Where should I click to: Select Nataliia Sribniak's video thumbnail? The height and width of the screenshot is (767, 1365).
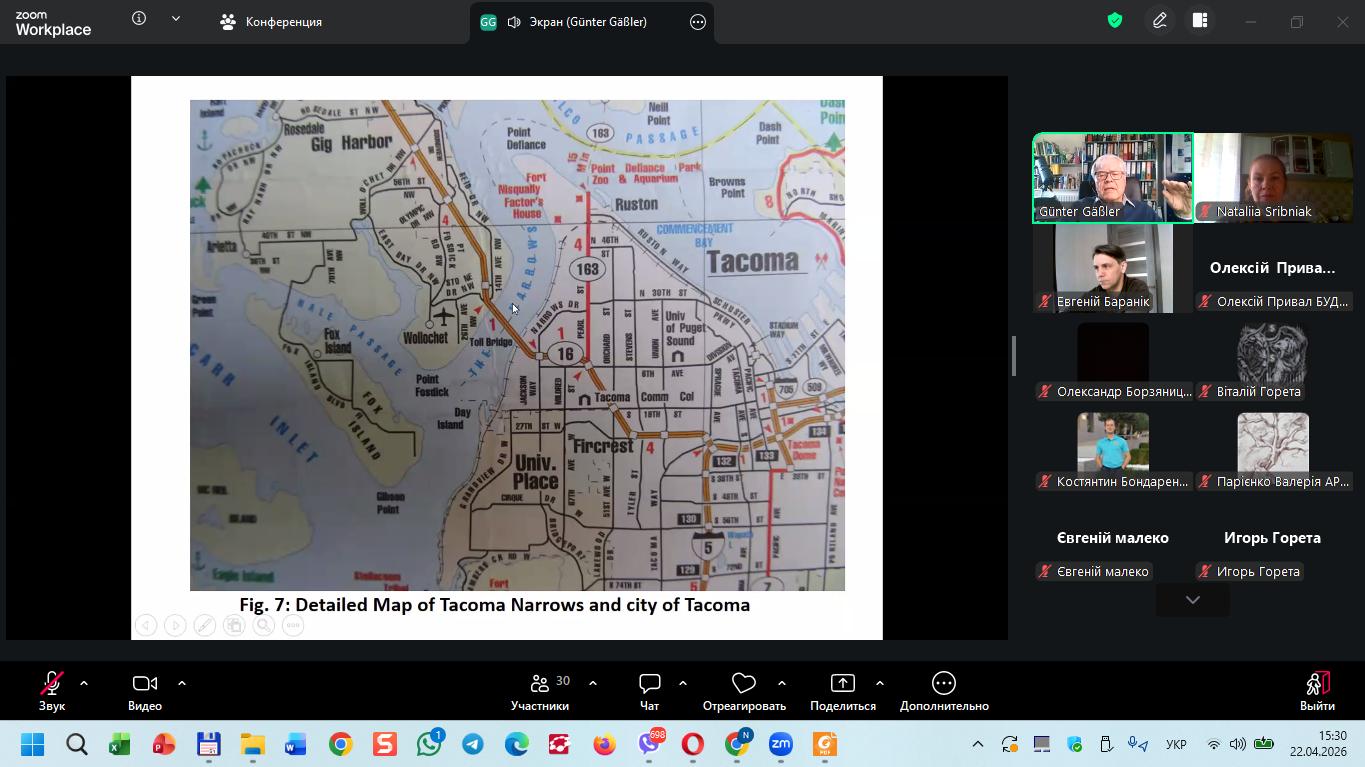(1273, 177)
